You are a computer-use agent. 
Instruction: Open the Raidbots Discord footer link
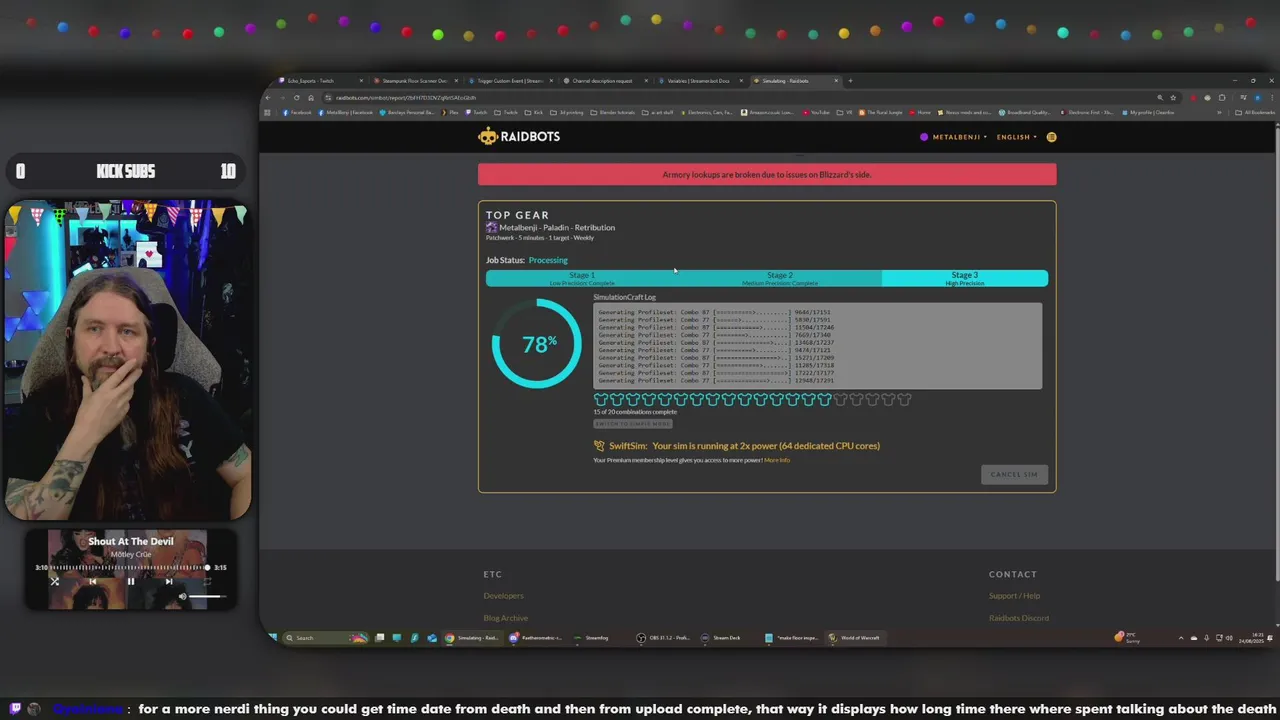point(1019,618)
